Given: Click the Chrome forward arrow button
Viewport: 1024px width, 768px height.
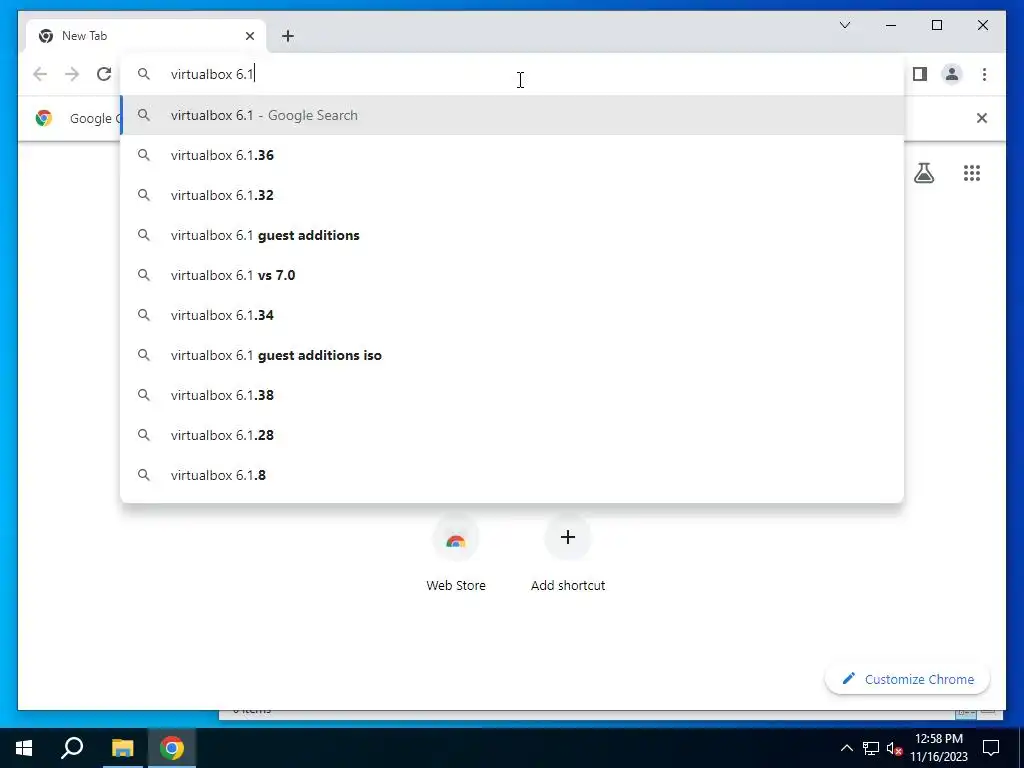Looking at the screenshot, I should 72,74.
